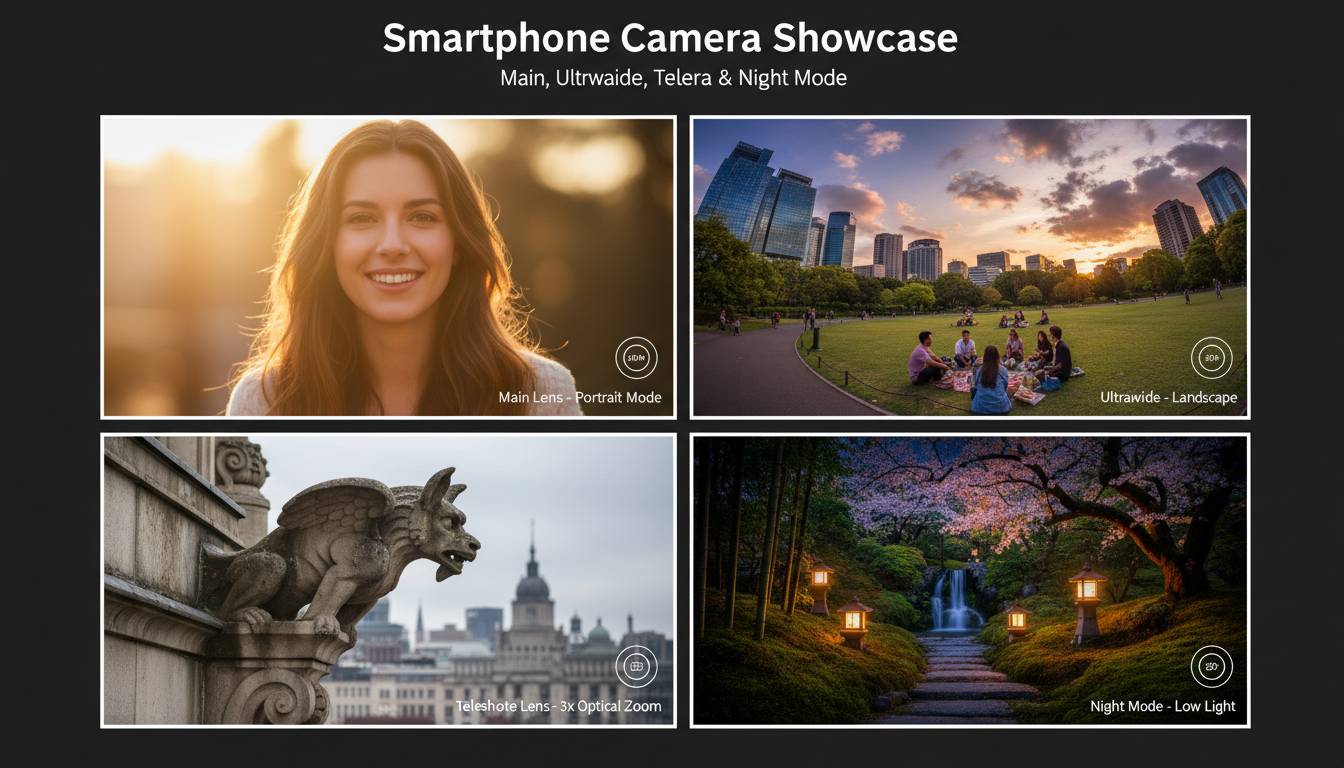Viewport: 1344px width, 768px height.
Task: Click the 'Smartphone Camera Showcase' title
Action: point(670,39)
